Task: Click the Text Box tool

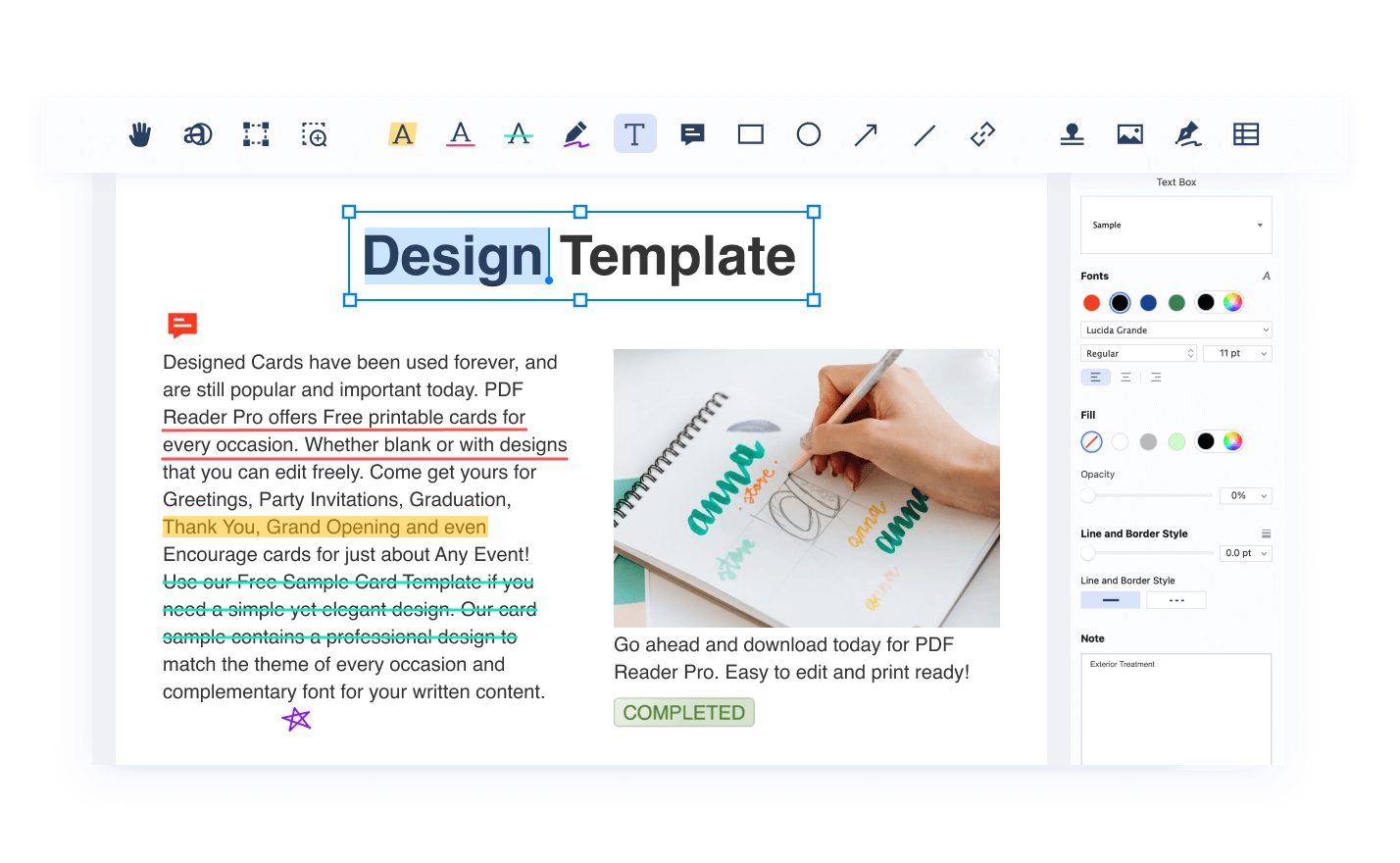Action: [634, 134]
